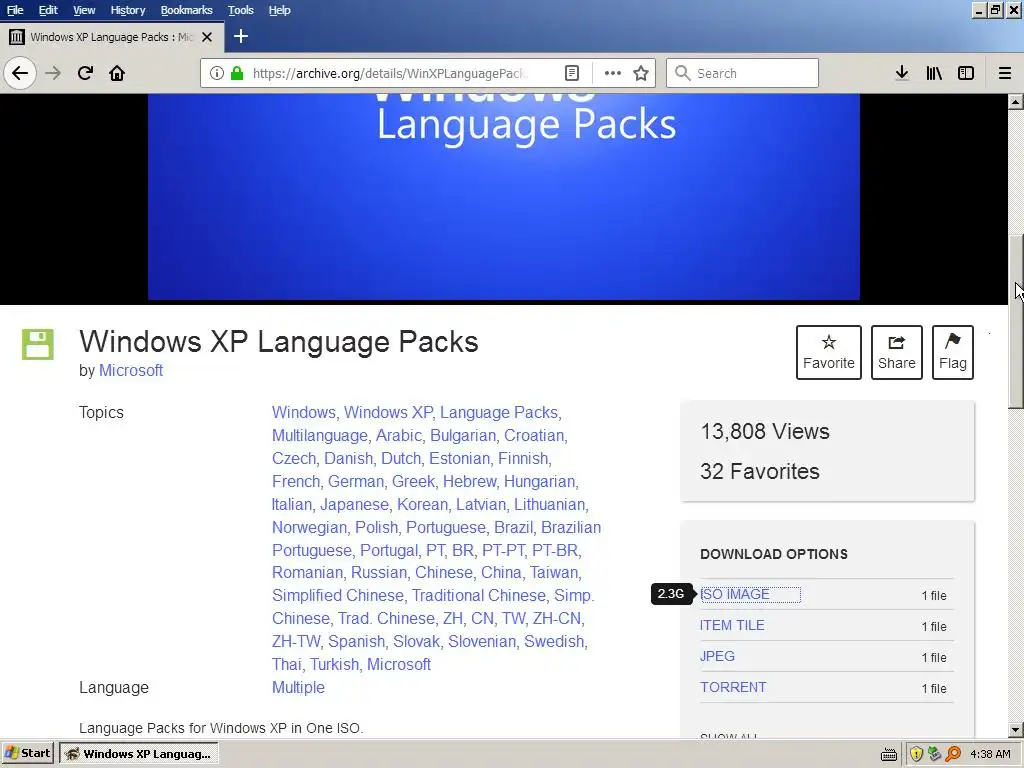Show site information via the info icon

[216, 73]
